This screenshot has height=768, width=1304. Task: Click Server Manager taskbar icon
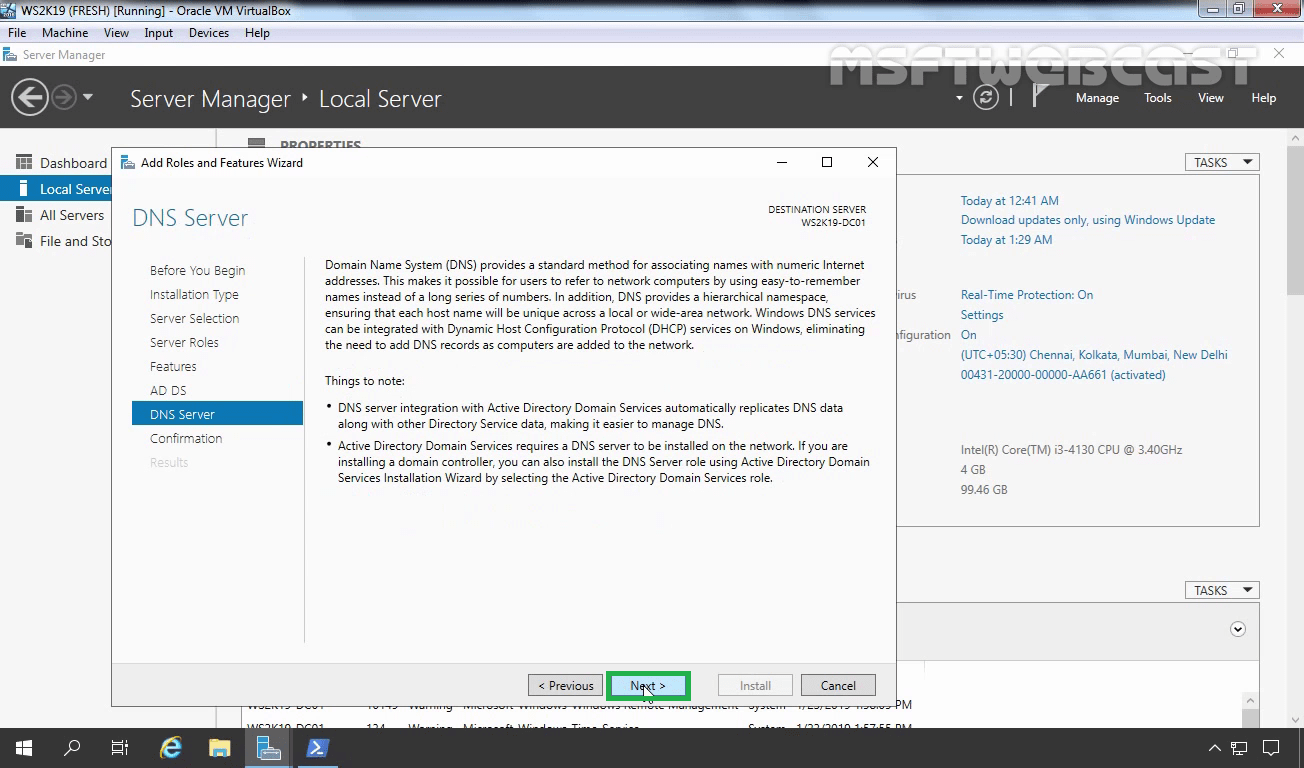268,748
